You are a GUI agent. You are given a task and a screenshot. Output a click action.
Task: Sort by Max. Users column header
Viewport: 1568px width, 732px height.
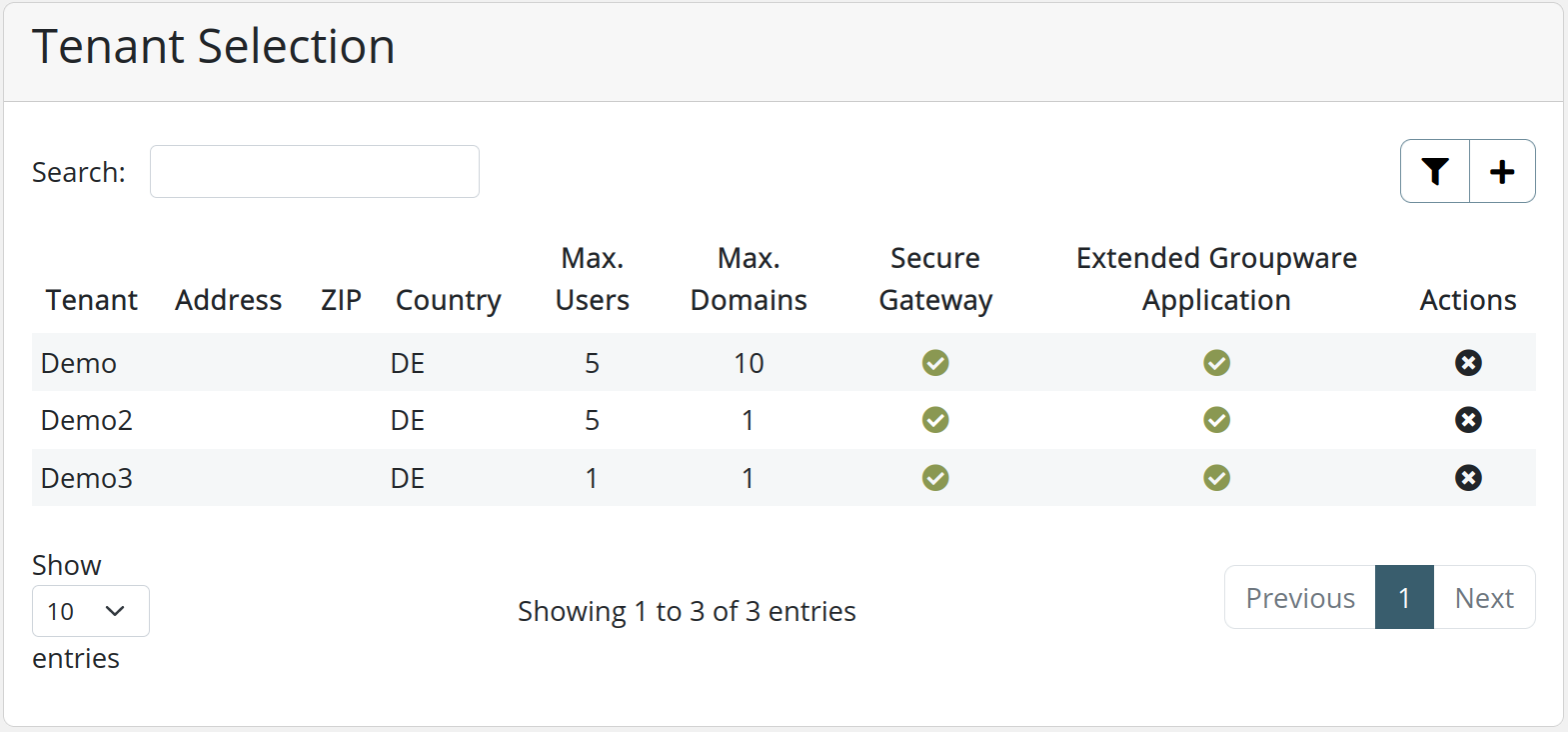(x=592, y=280)
